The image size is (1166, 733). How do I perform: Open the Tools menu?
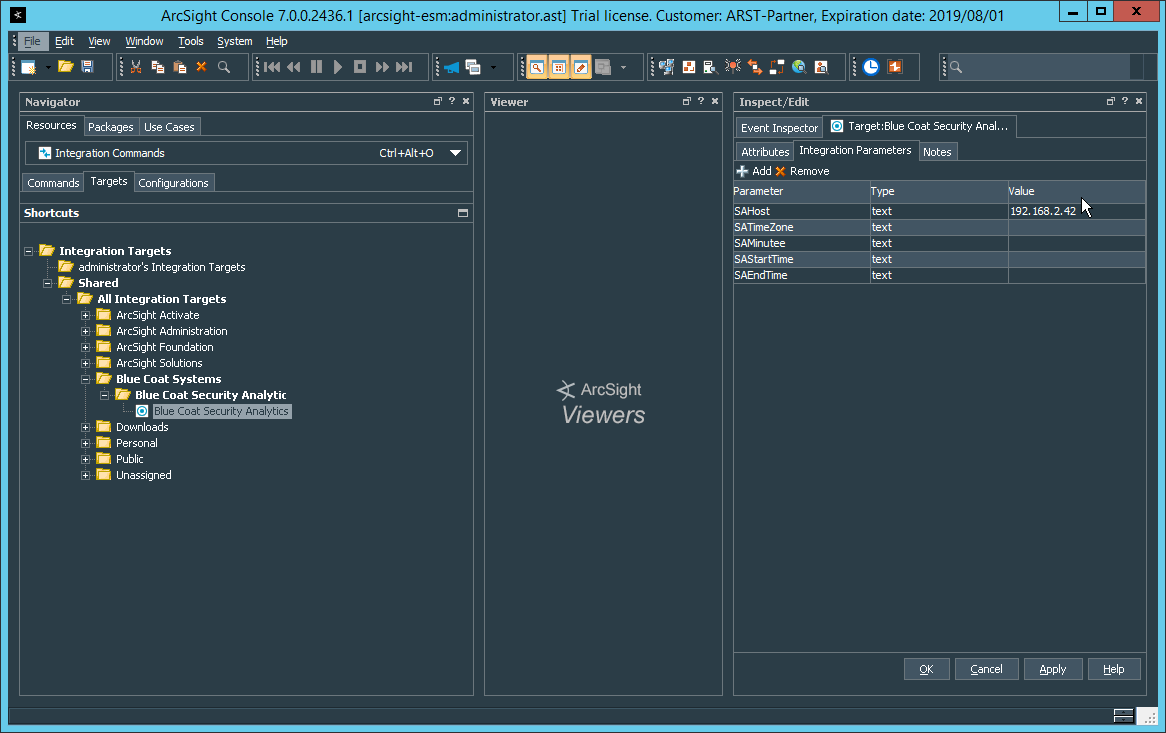[190, 41]
